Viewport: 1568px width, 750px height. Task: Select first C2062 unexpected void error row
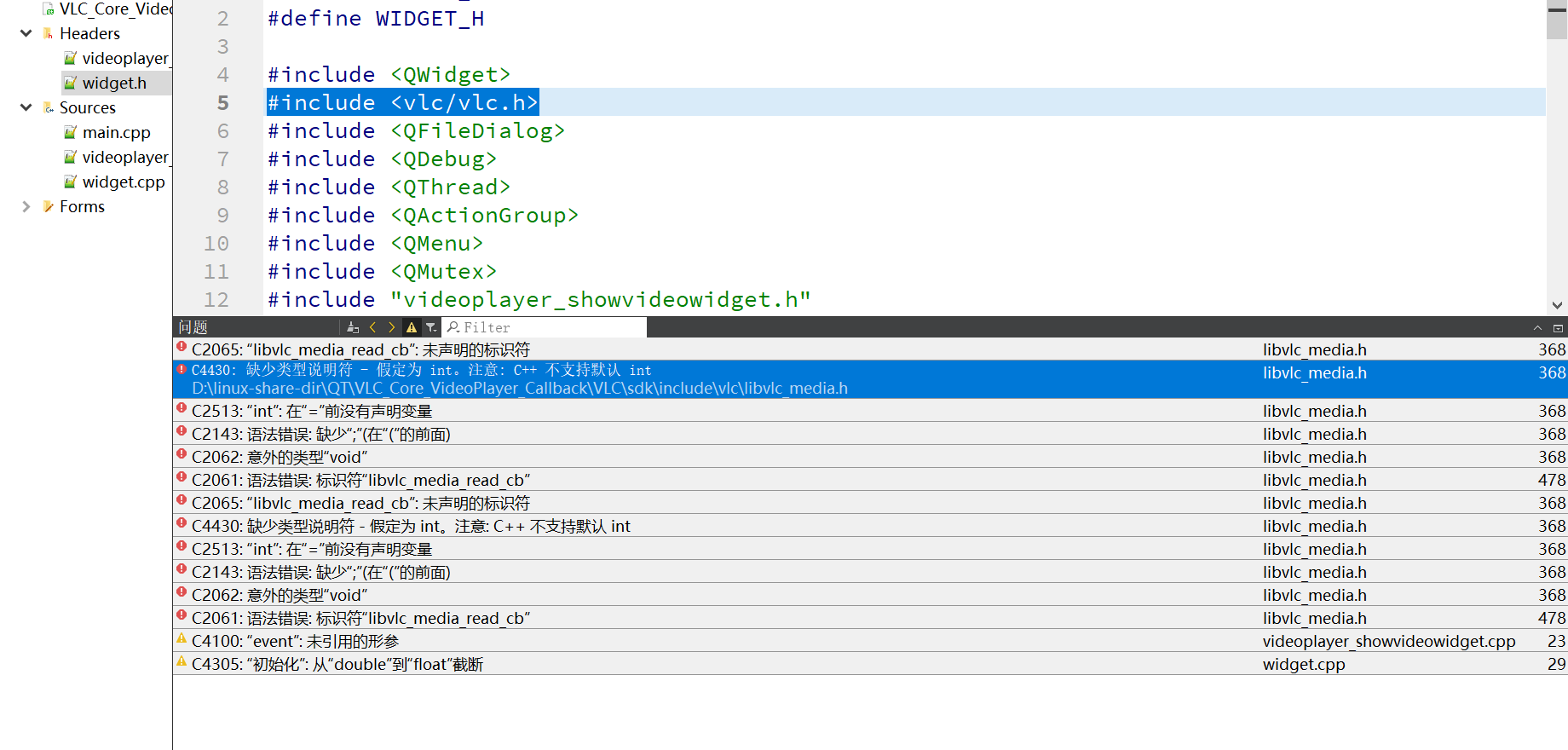click(x=870, y=457)
